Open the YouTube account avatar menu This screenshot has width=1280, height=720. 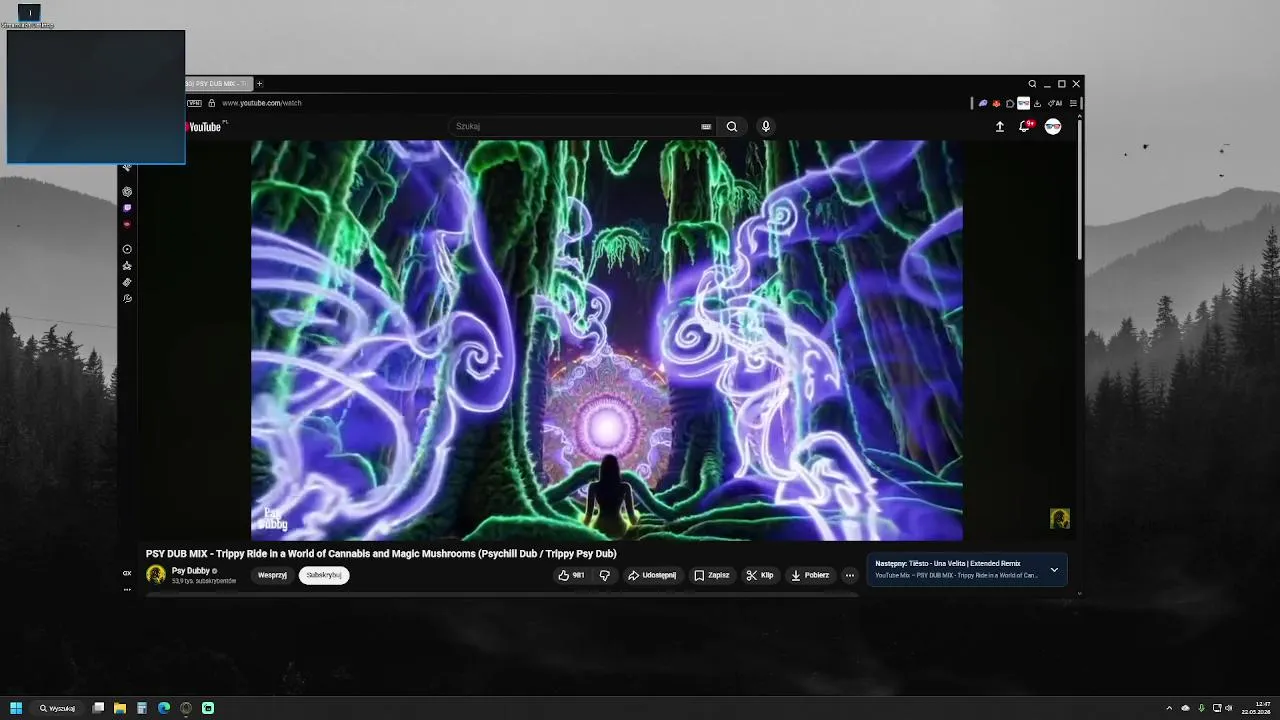pyautogui.click(x=1053, y=126)
